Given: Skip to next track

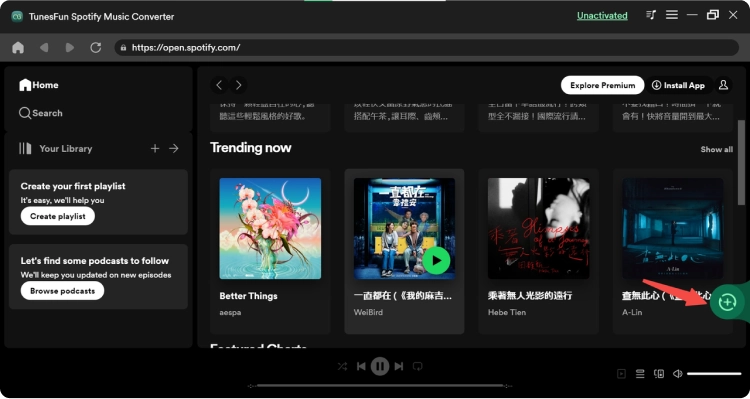Looking at the screenshot, I should pyautogui.click(x=399, y=366).
